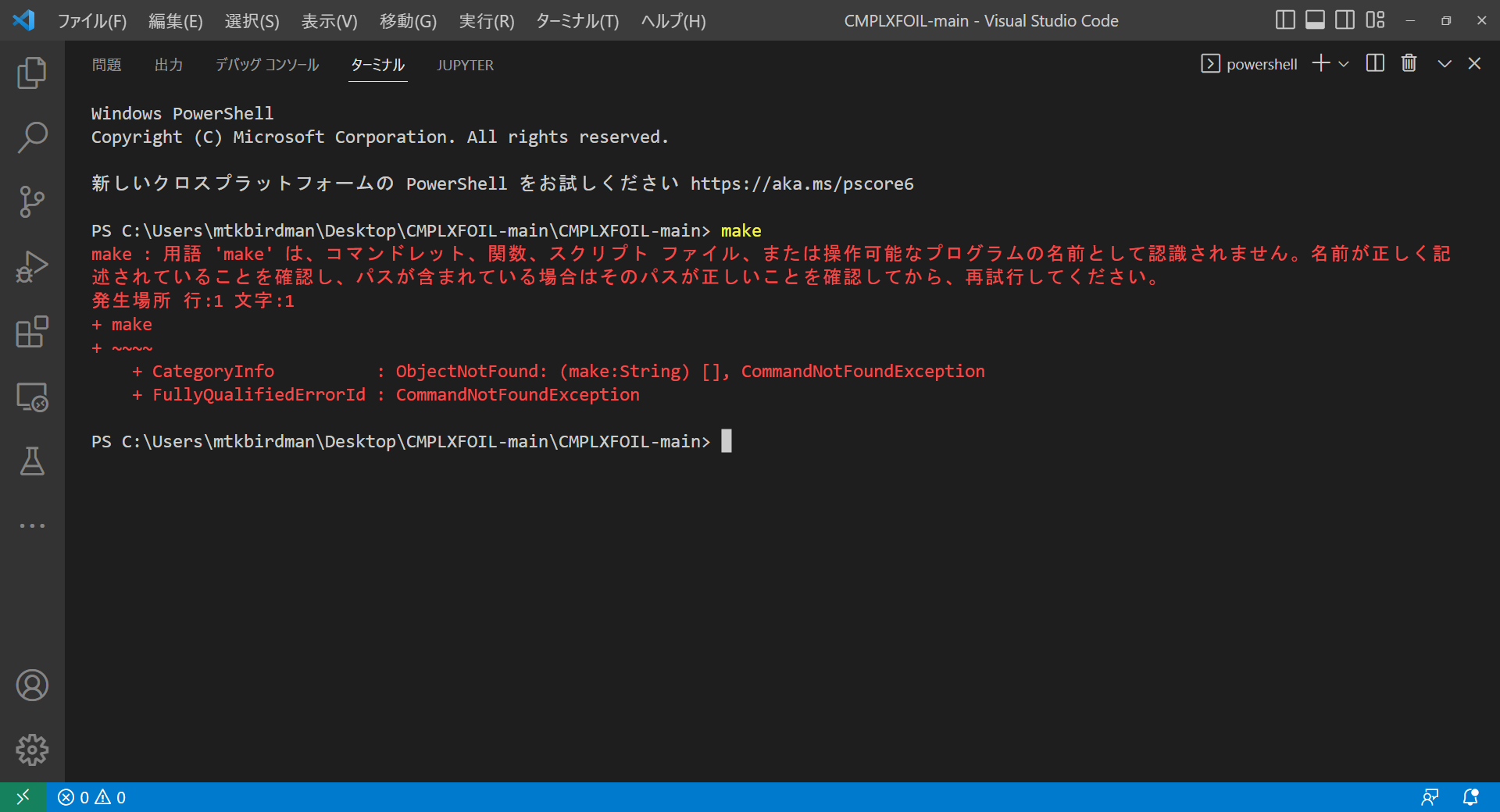Click the errors and warnings status indicator

[91, 797]
